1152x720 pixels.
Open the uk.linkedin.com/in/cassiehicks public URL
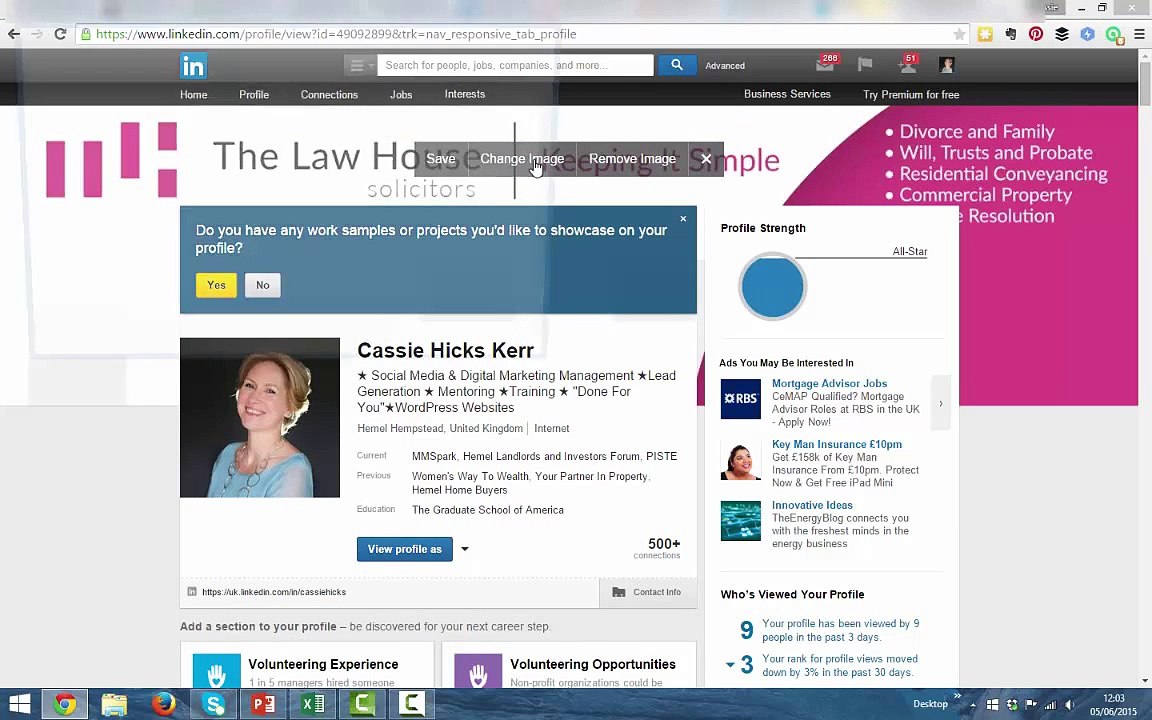[x=273, y=592]
